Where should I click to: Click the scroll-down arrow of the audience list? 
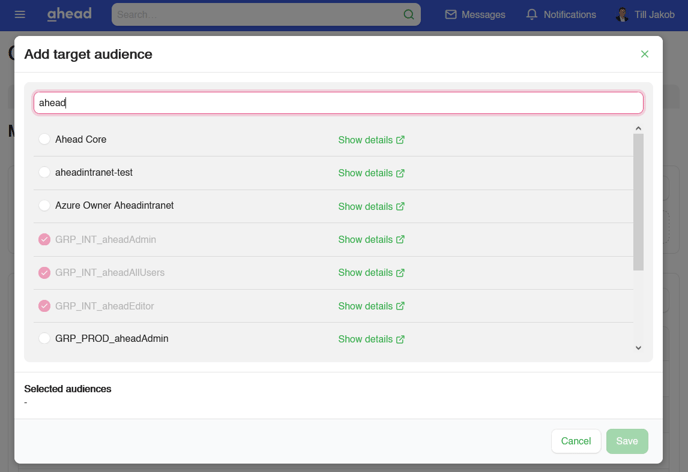638,348
